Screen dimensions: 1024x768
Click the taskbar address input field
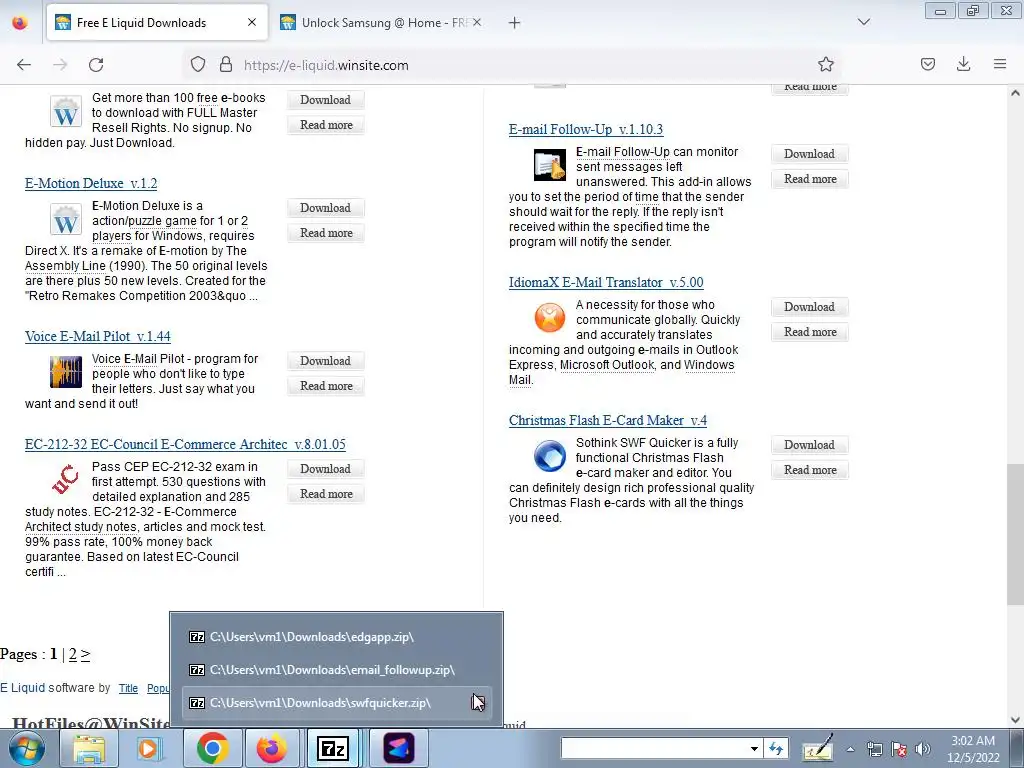(654, 748)
